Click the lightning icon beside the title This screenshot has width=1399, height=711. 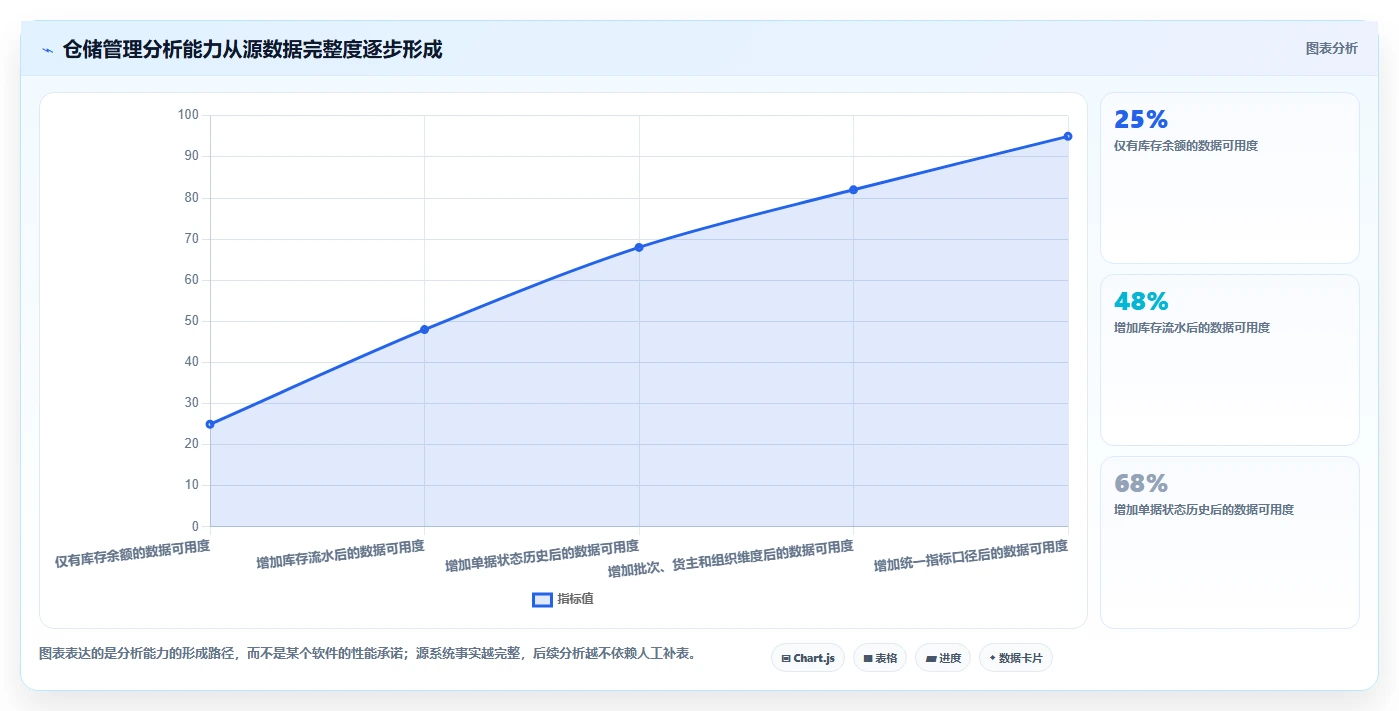tap(47, 50)
